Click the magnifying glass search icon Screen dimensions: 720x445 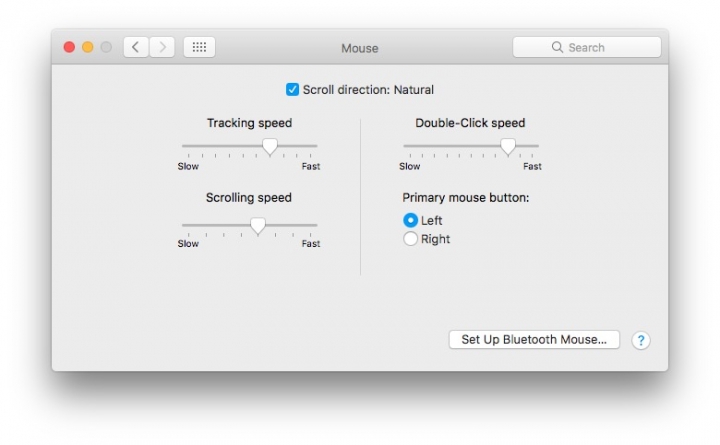click(x=557, y=47)
